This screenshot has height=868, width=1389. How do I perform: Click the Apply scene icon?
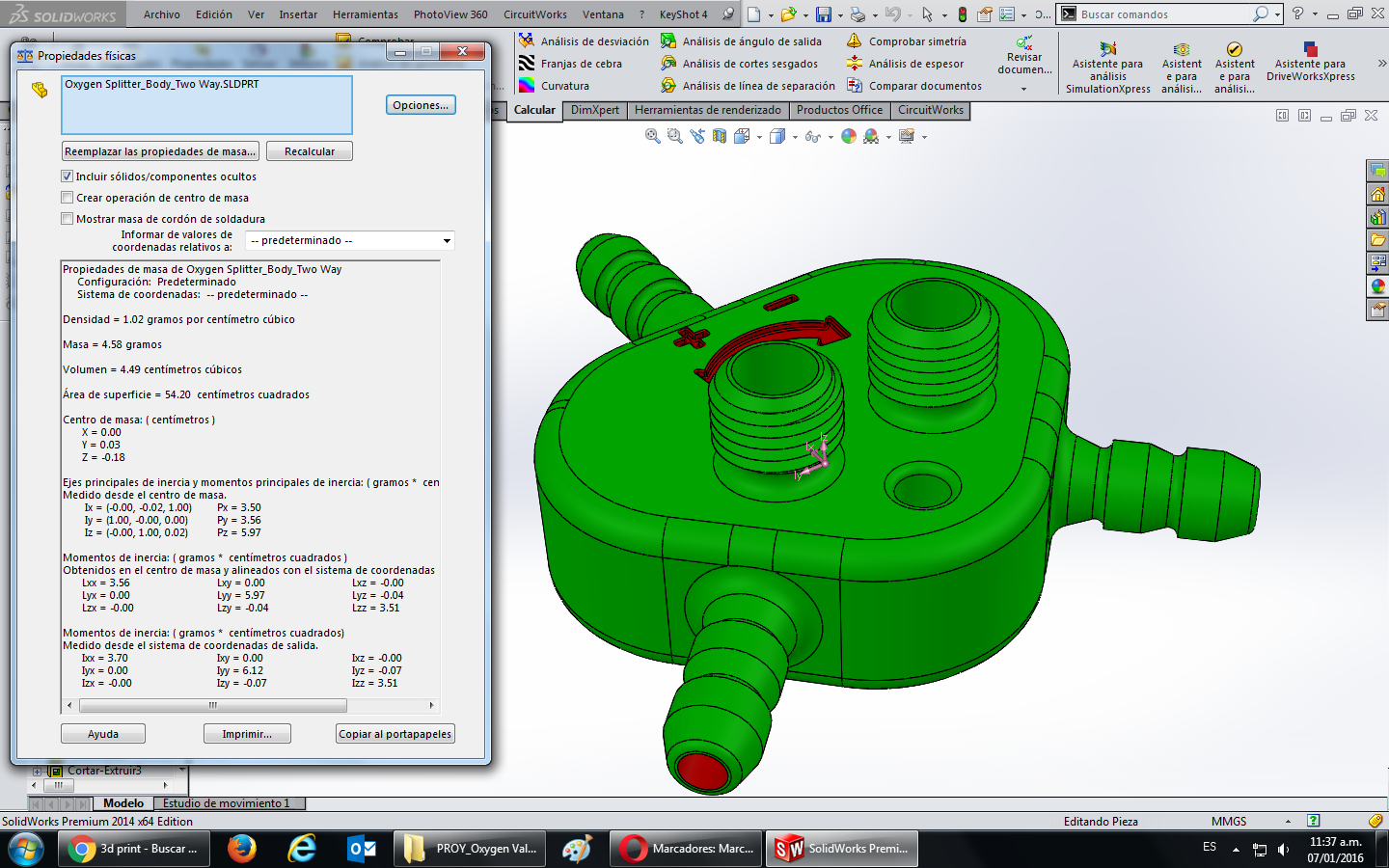[x=871, y=137]
